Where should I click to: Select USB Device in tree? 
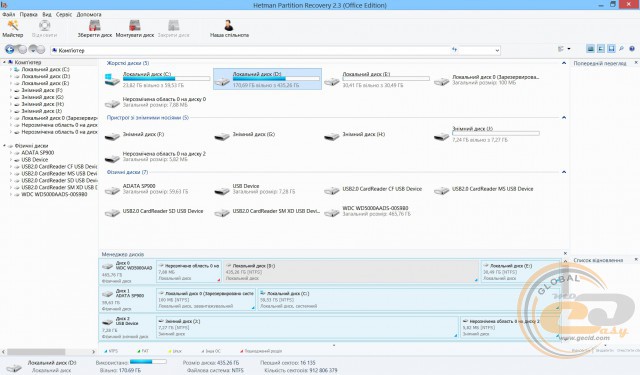[x=35, y=160]
